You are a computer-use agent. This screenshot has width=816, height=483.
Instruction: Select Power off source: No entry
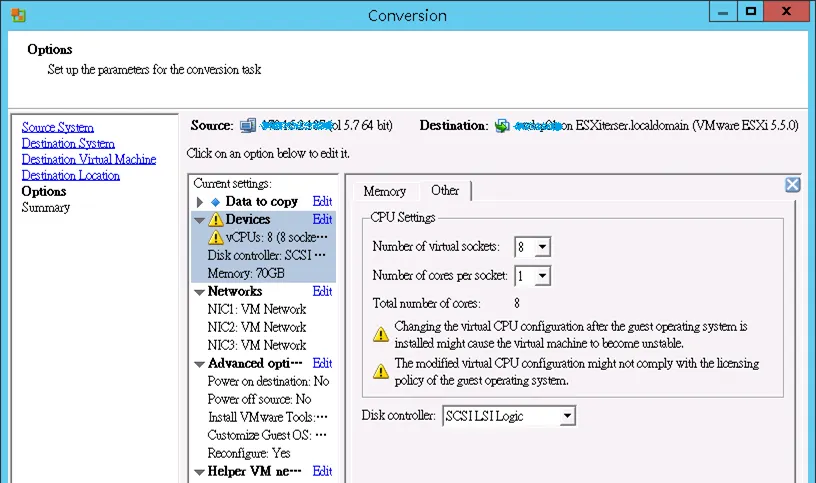(259, 400)
